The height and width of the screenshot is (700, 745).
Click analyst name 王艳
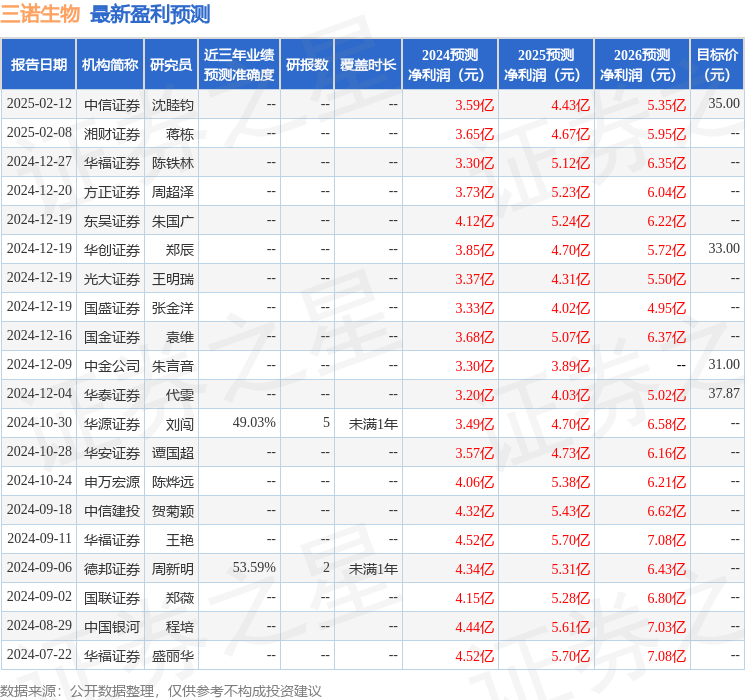180,539
